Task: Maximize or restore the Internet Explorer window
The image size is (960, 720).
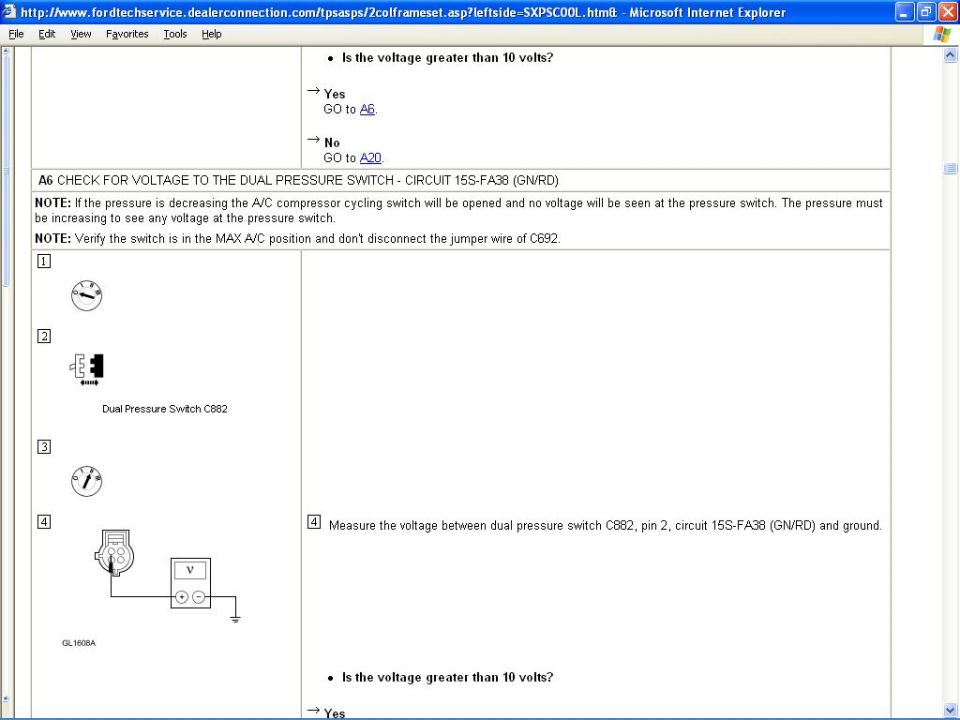Action: point(926,12)
